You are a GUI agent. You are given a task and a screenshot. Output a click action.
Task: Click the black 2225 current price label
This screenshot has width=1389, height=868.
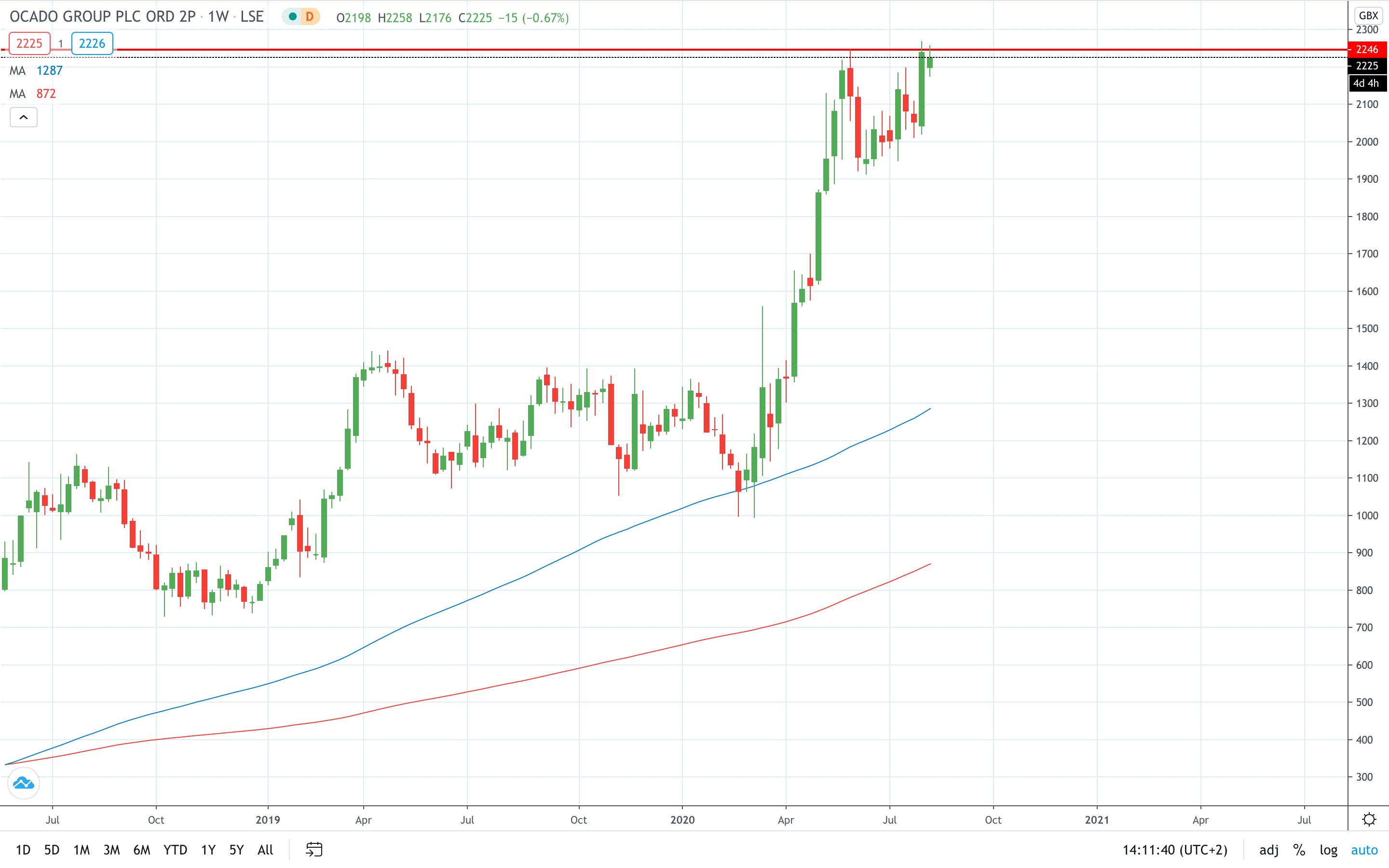pyautogui.click(x=1367, y=66)
